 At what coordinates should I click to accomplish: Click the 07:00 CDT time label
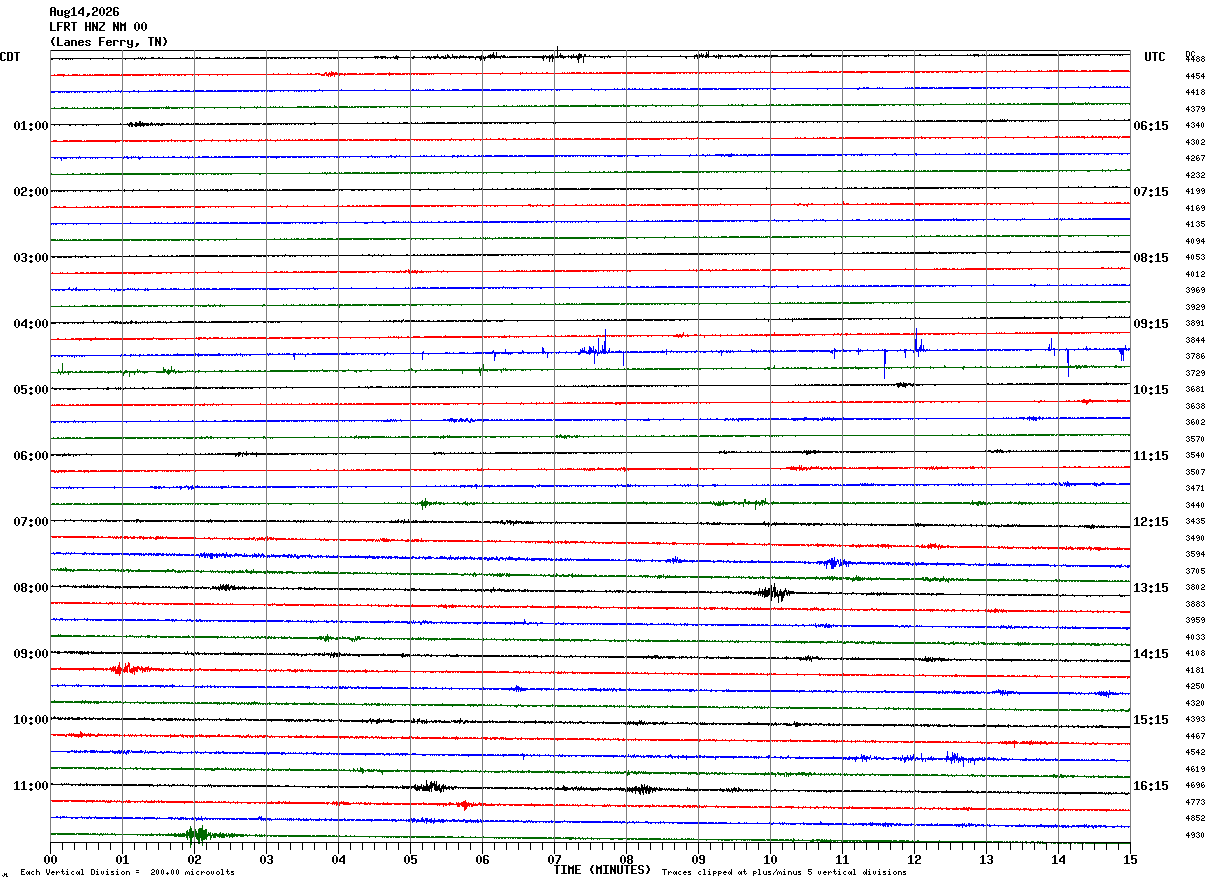tap(31, 522)
